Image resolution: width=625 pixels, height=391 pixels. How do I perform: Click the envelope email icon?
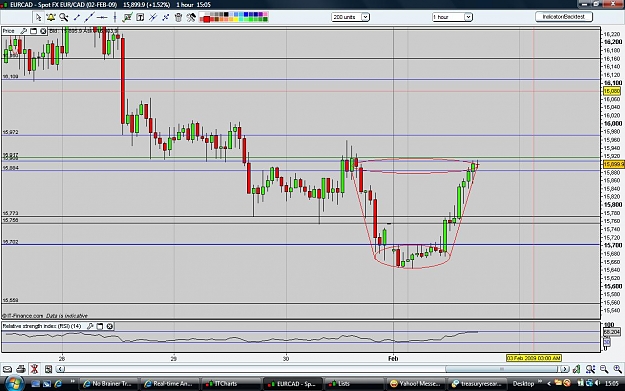tap(8, 369)
